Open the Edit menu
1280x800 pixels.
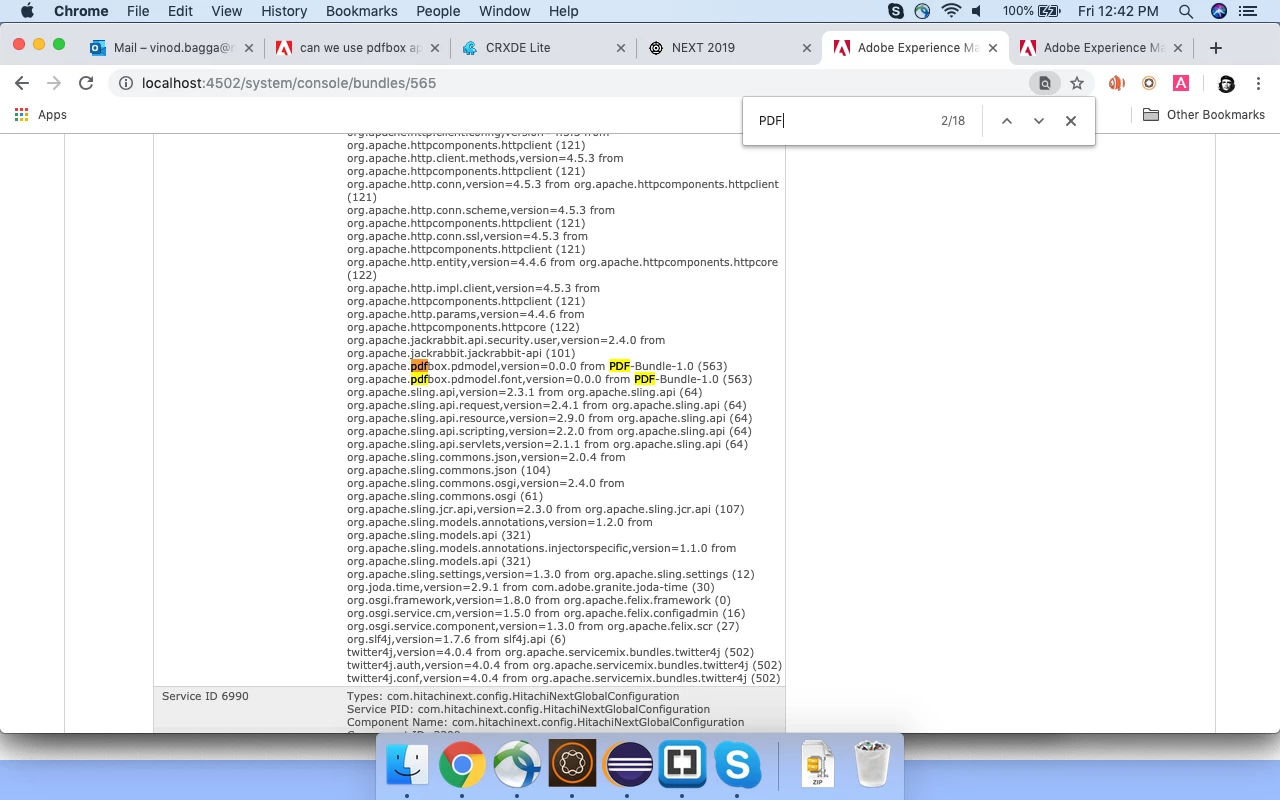pyautogui.click(x=180, y=11)
